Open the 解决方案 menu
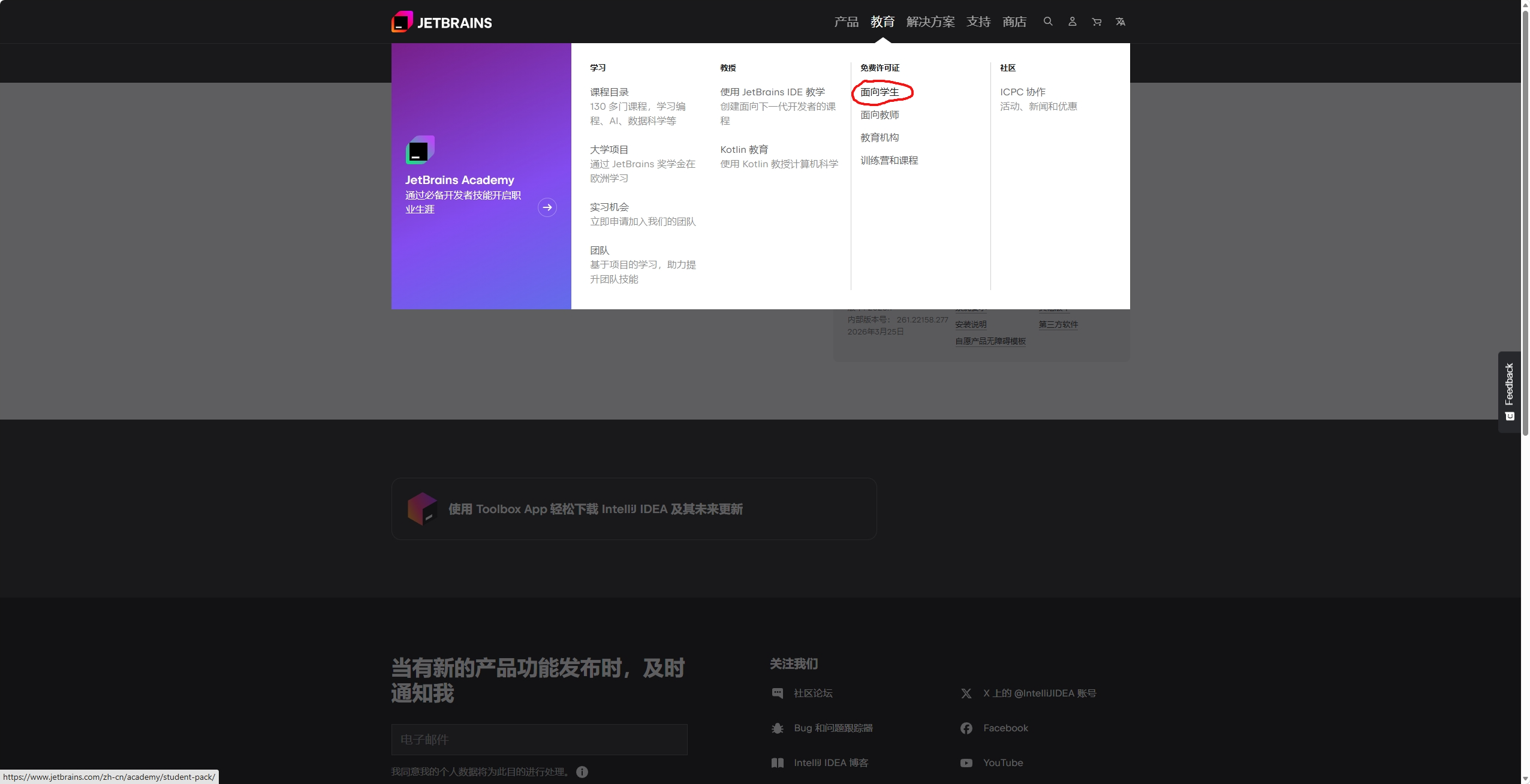This screenshot has width=1530, height=784. (x=930, y=22)
